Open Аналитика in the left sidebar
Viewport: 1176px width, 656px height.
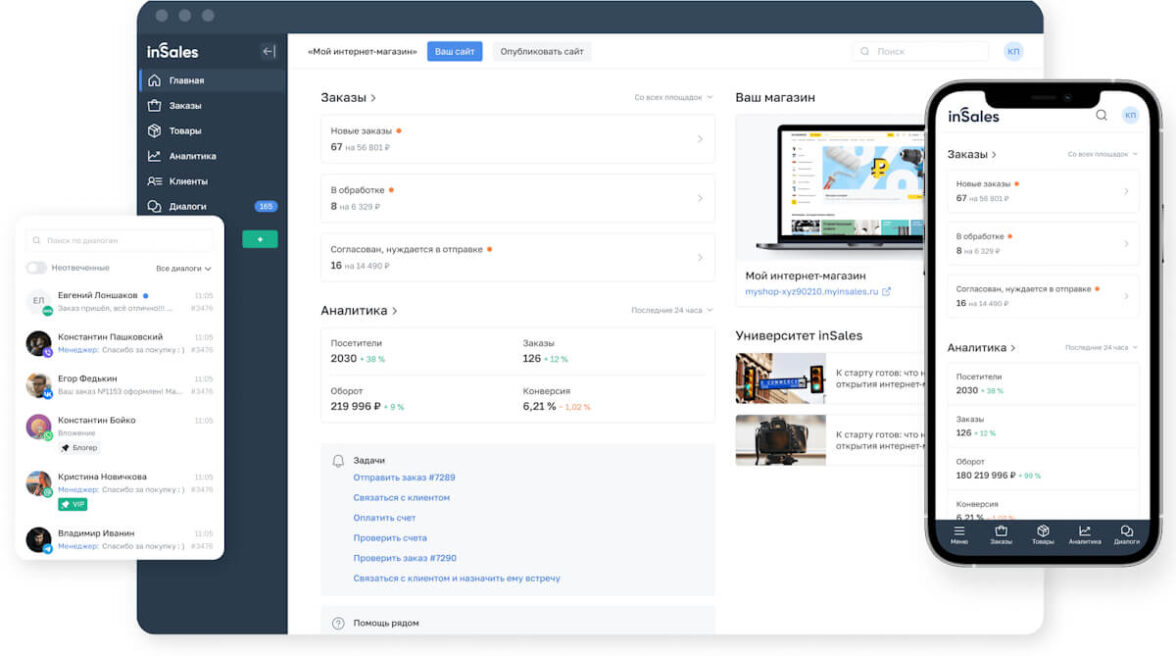192,156
